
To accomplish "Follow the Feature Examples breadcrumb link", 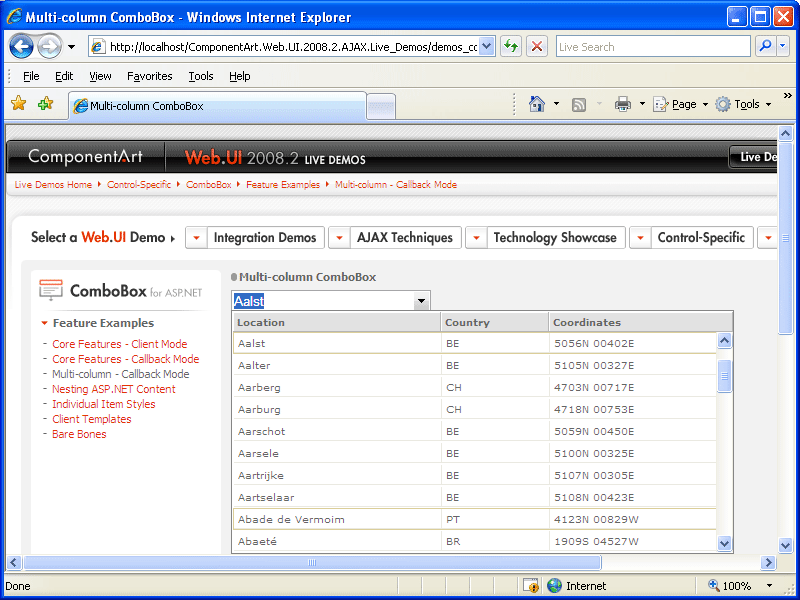I will pos(283,185).
